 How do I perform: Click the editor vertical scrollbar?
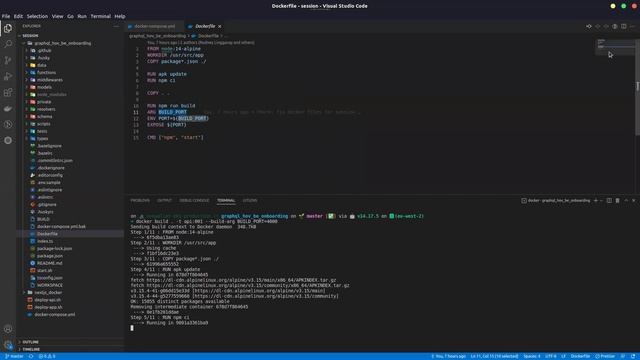638,87
